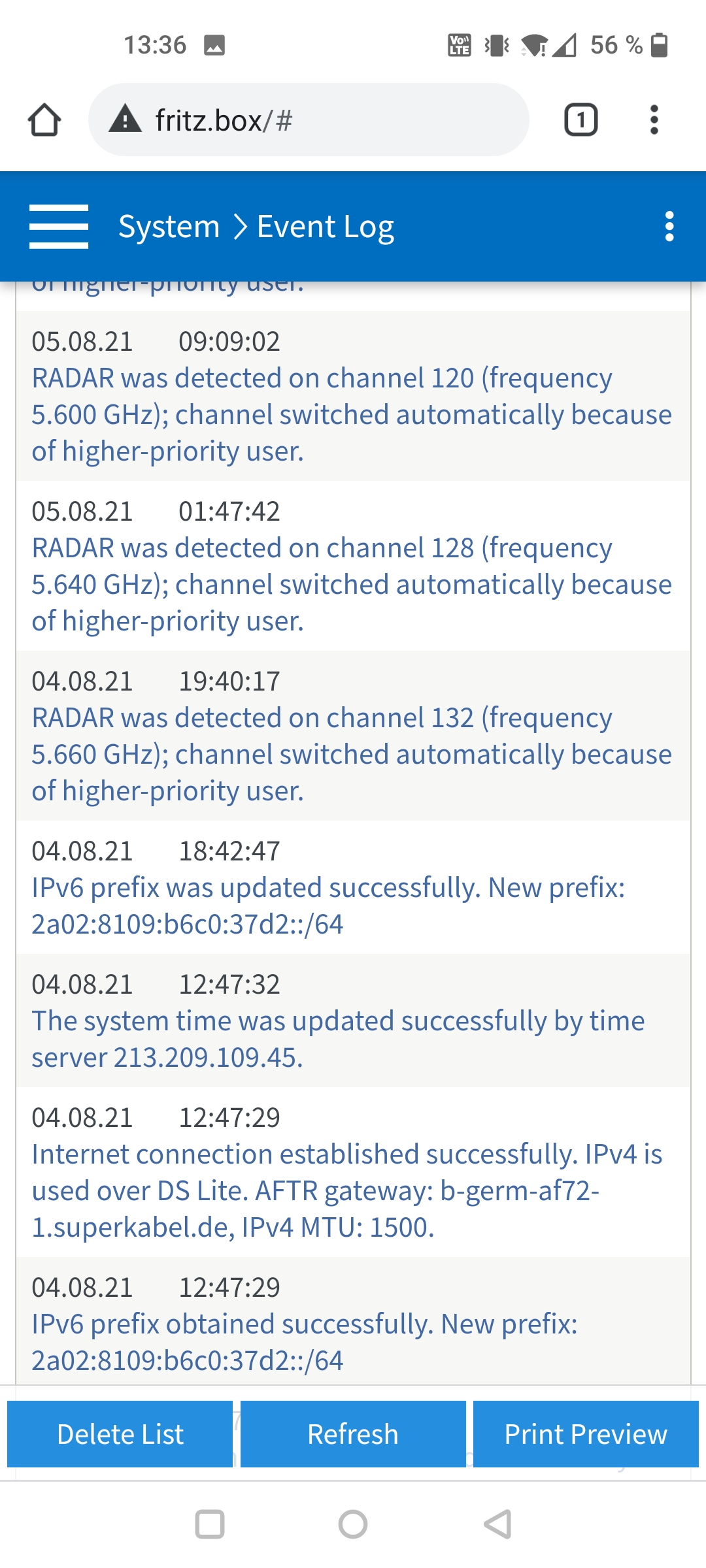Tap the not-secure warning triangle icon
This screenshot has height=1568, width=706.
coord(125,120)
